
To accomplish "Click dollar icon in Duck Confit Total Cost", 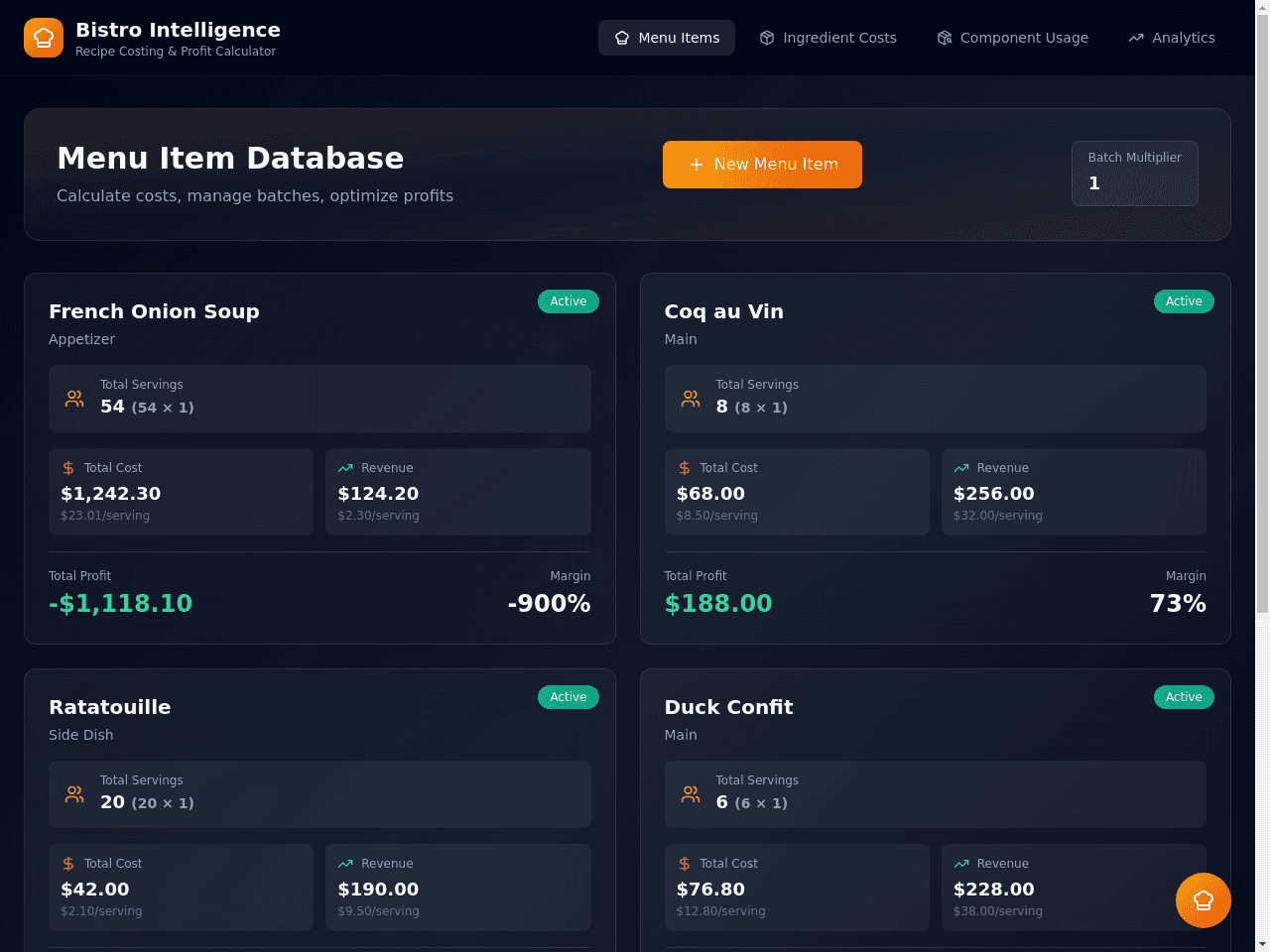I will pyautogui.click(x=685, y=864).
